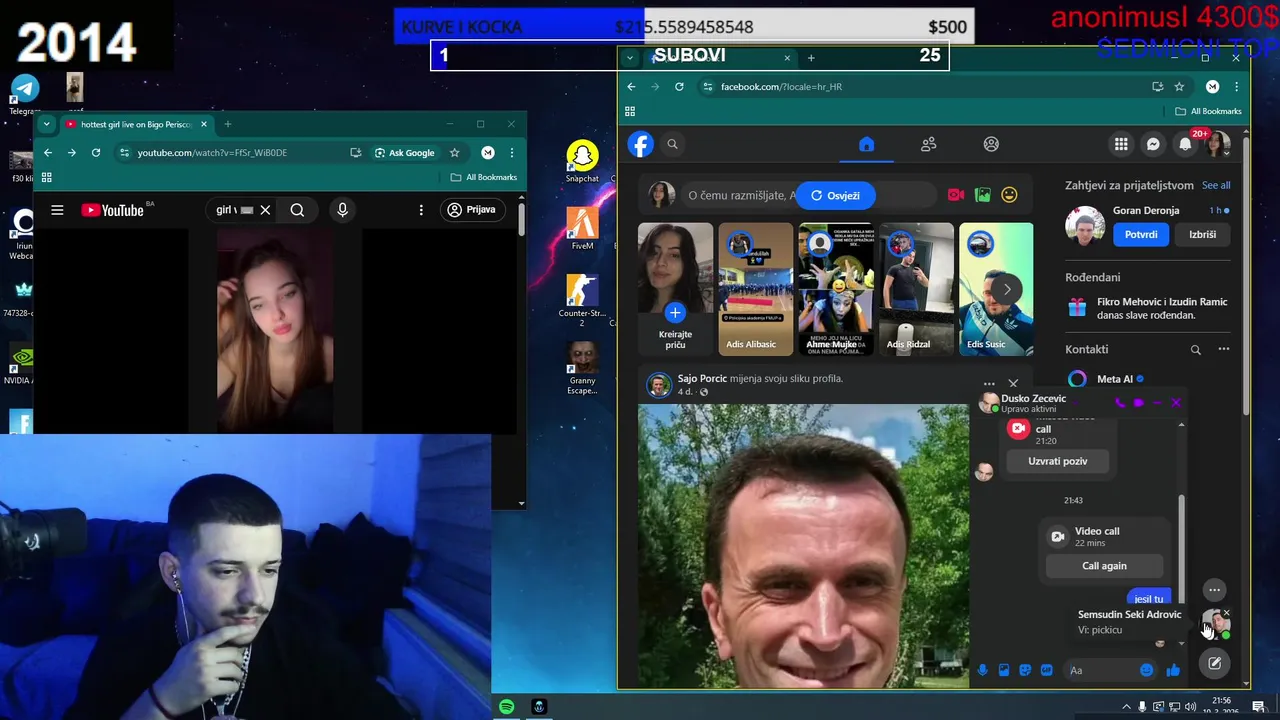Image resolution: width=1280 pixels, height=720 pixels.
Task: Open YouTube settings three-dot menu
Action: coord(421,210)
